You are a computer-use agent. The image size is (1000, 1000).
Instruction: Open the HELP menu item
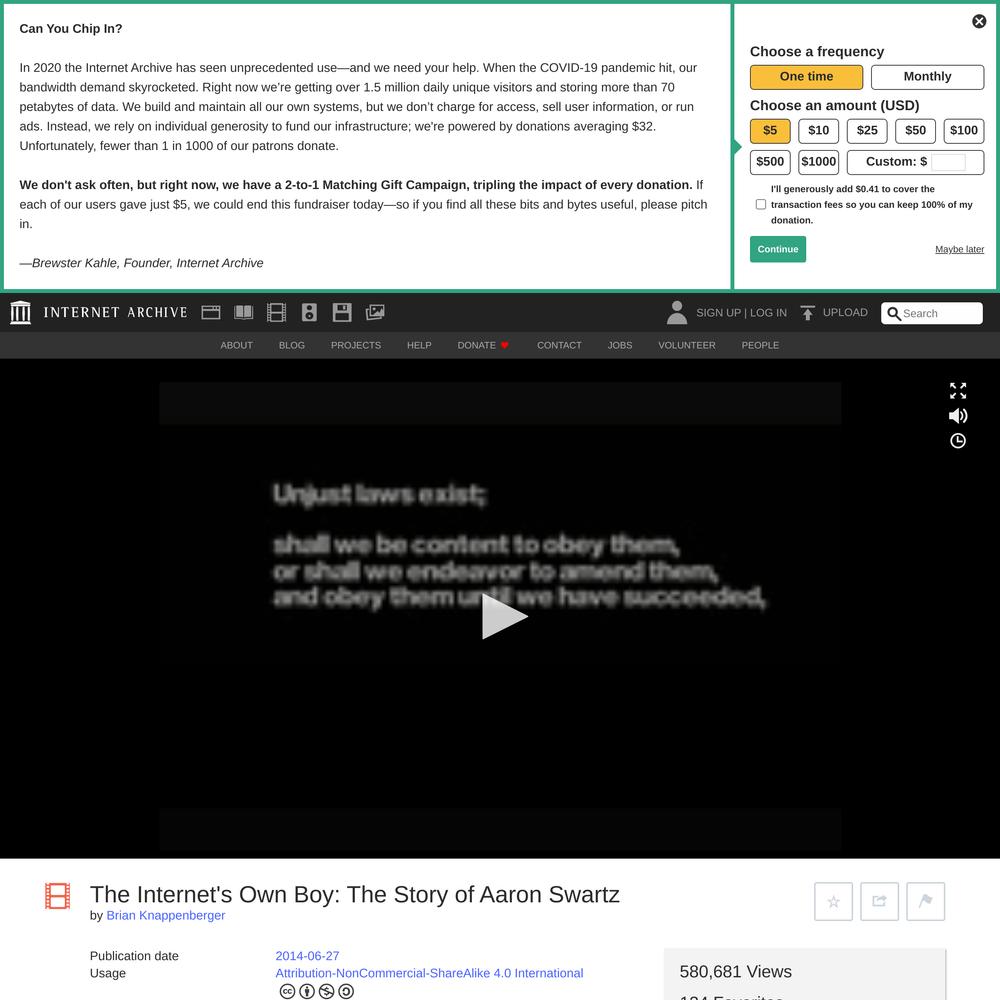click(419, 345)
